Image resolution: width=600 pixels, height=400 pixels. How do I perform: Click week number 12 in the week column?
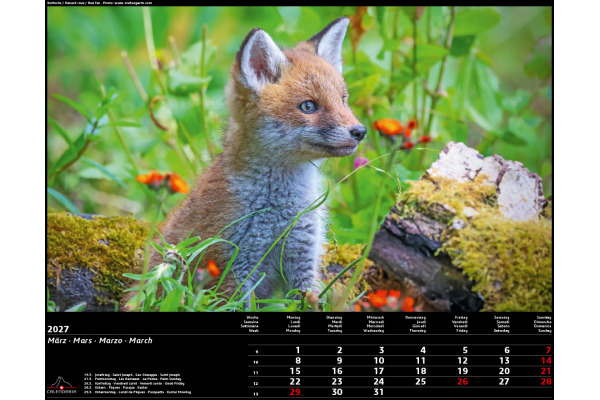[256, 383]
